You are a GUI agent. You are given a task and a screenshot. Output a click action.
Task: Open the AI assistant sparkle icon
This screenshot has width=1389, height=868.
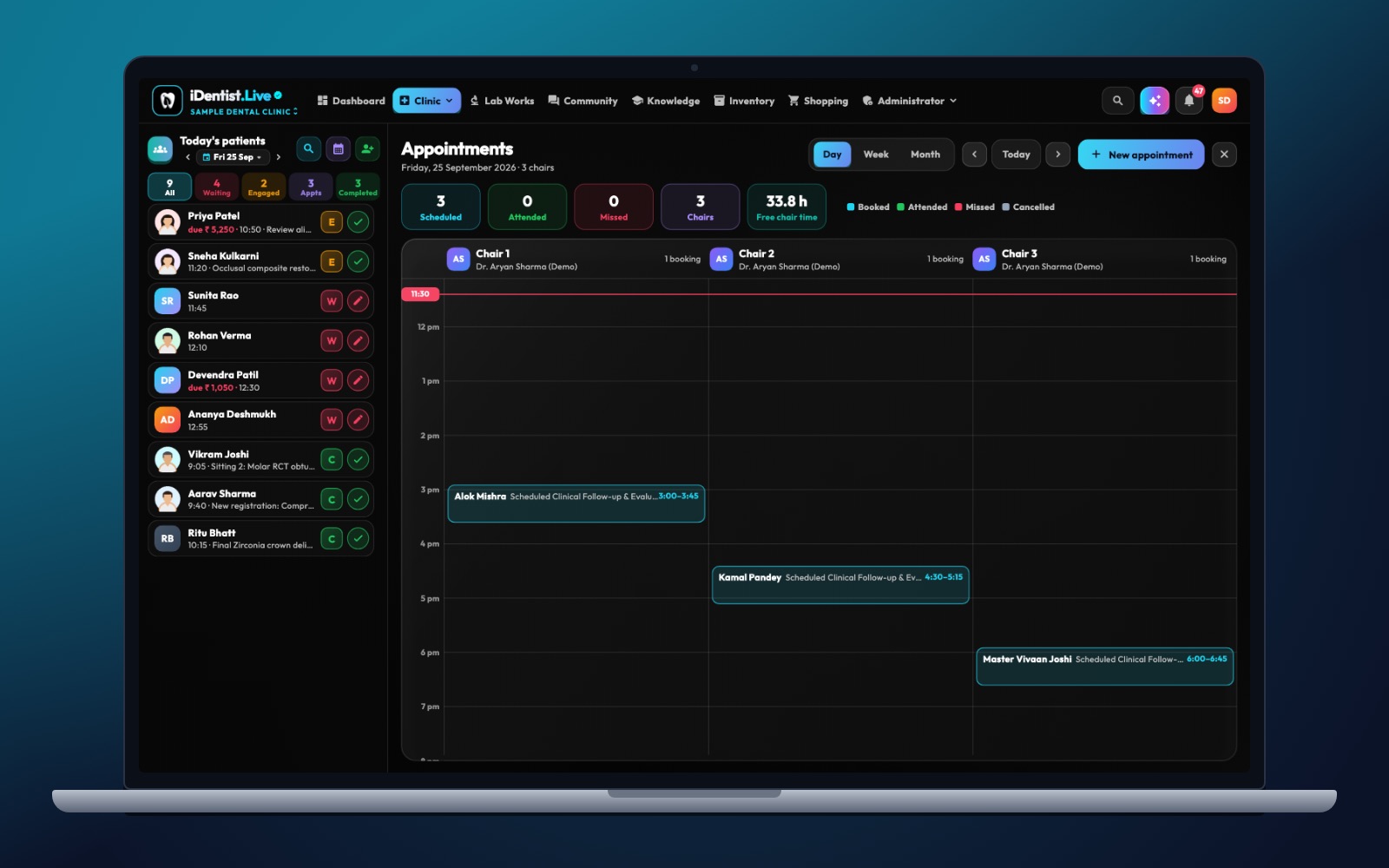pos(1154,101)
